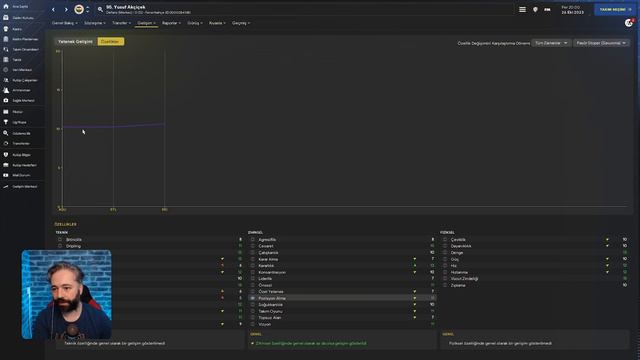Image resolution: width=640 pixels, height=360 pixels.
Task: Open Gelişim Merkezi icon in sidebar
Action: pyautogui.click(x=6, y=187)
